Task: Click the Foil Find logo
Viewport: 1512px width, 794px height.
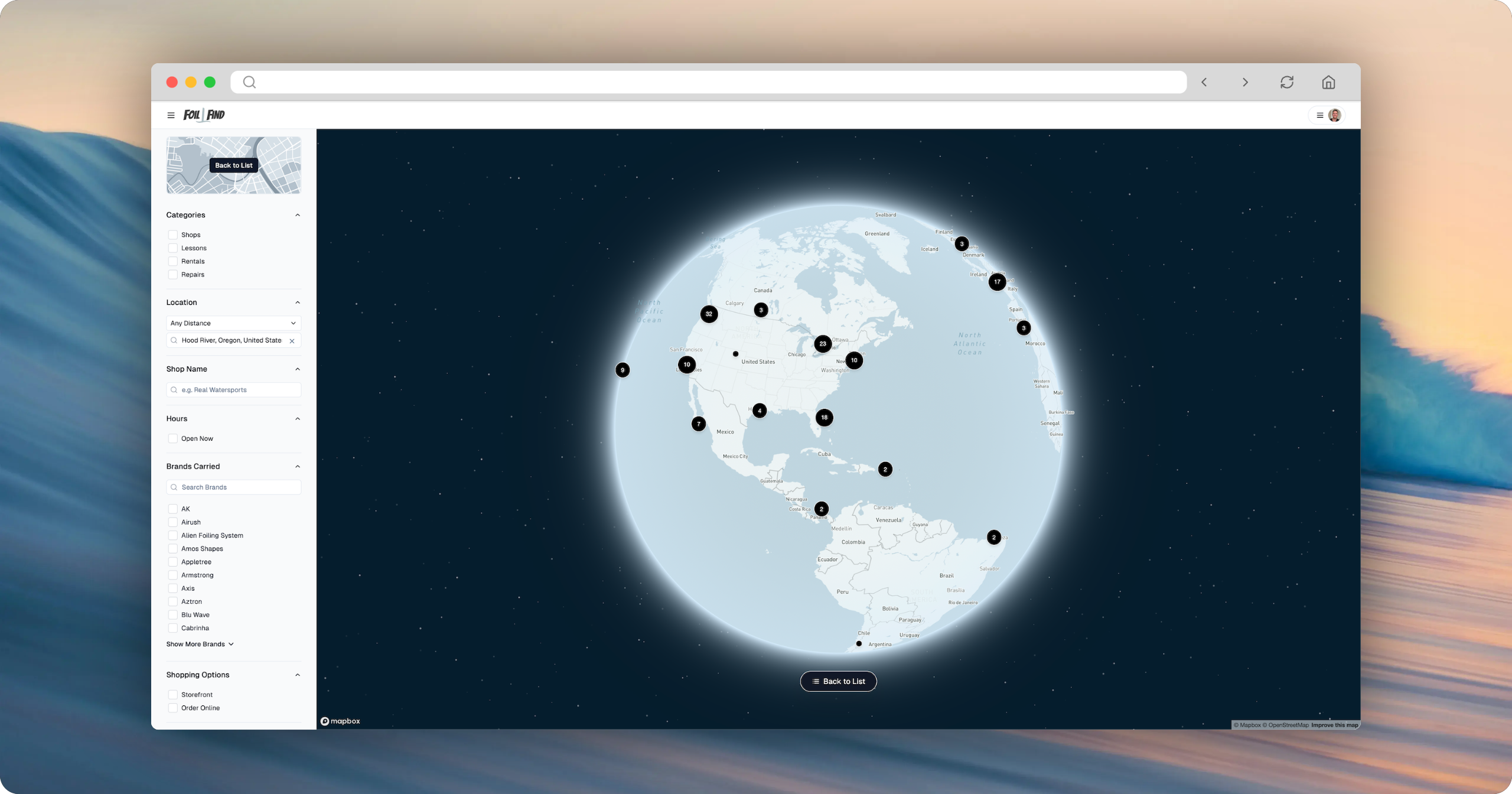Action: [x=204, y=115]
